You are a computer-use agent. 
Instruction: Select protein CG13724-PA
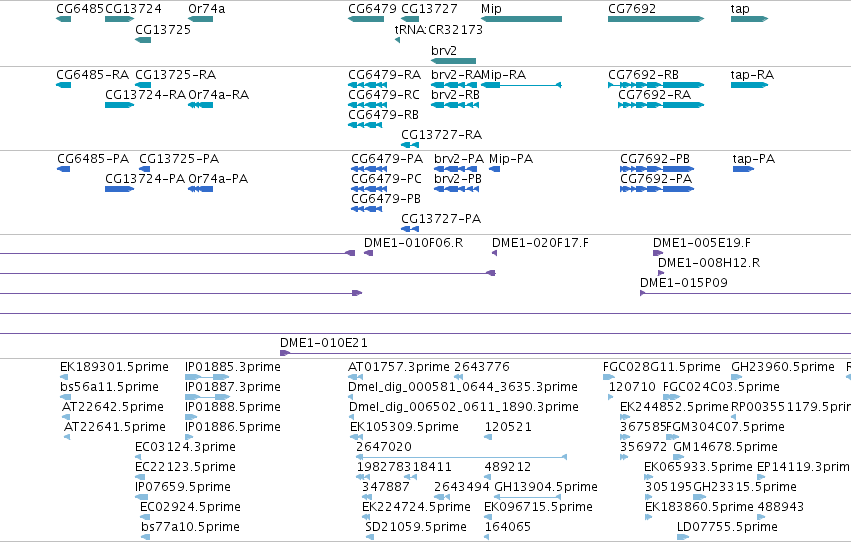[119, 189]
